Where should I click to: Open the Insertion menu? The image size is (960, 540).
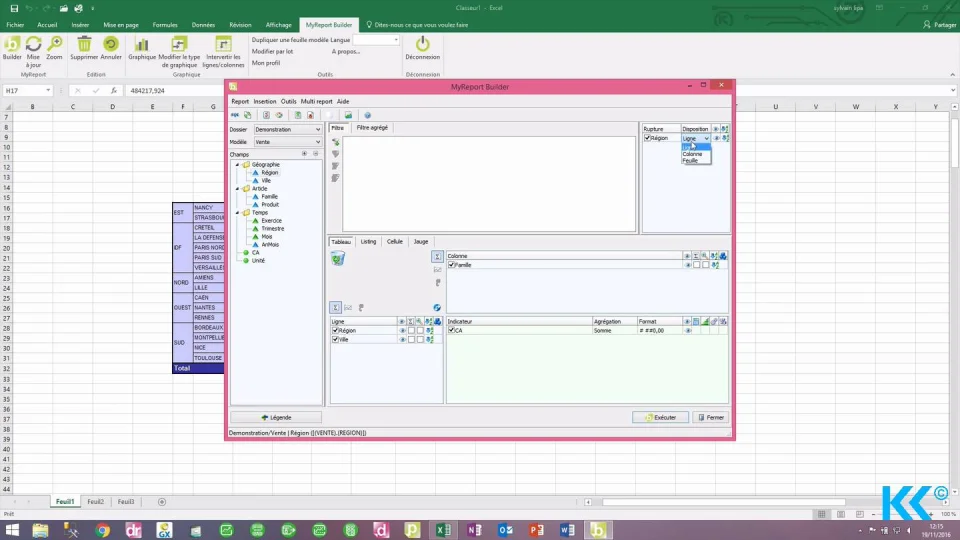pos(264,102)
